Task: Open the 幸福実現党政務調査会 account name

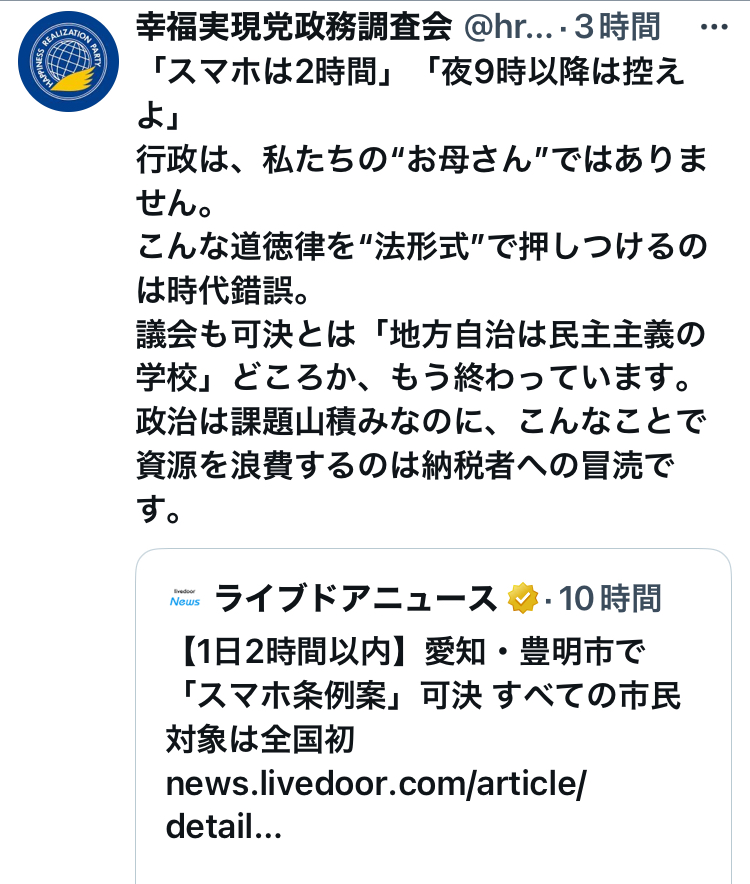Action: (294, 26)
